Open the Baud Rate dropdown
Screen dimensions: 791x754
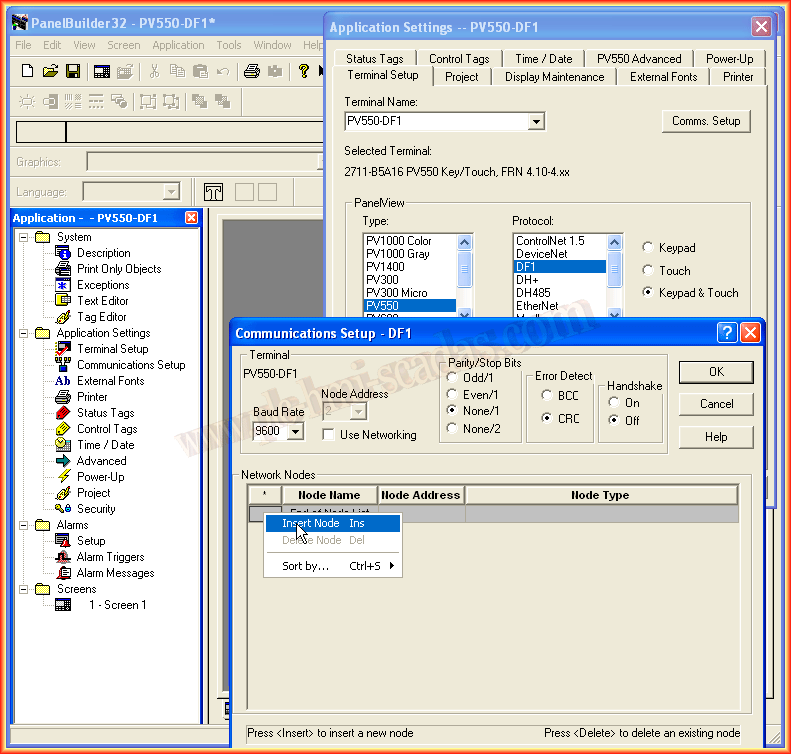295,432
